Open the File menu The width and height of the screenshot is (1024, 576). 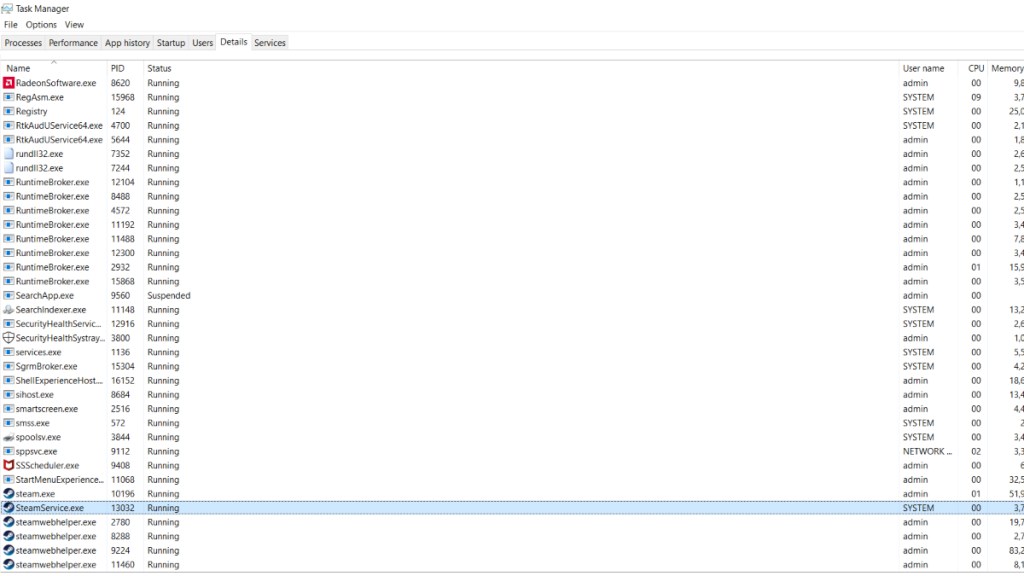pos(11,25)
